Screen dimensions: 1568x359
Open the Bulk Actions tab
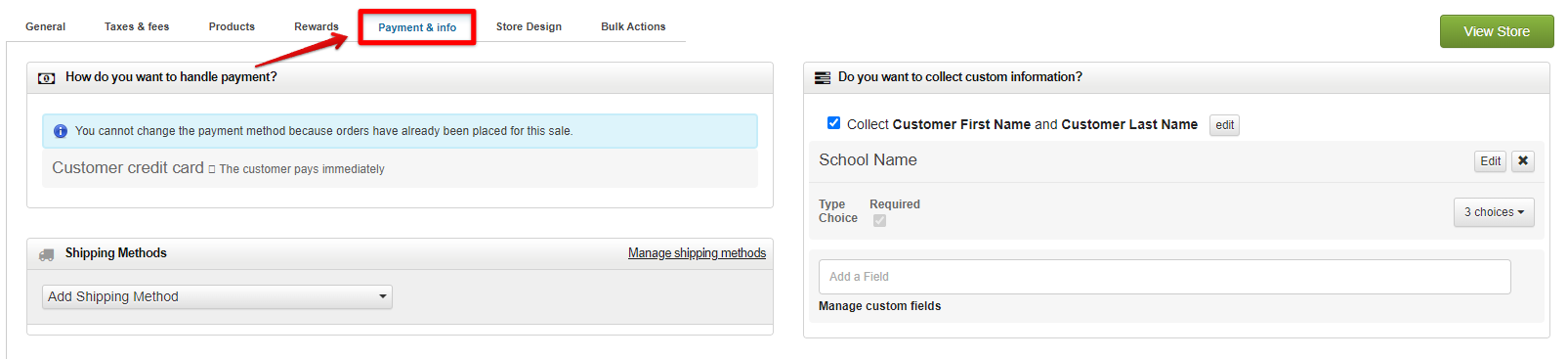(x=633, y=26)
